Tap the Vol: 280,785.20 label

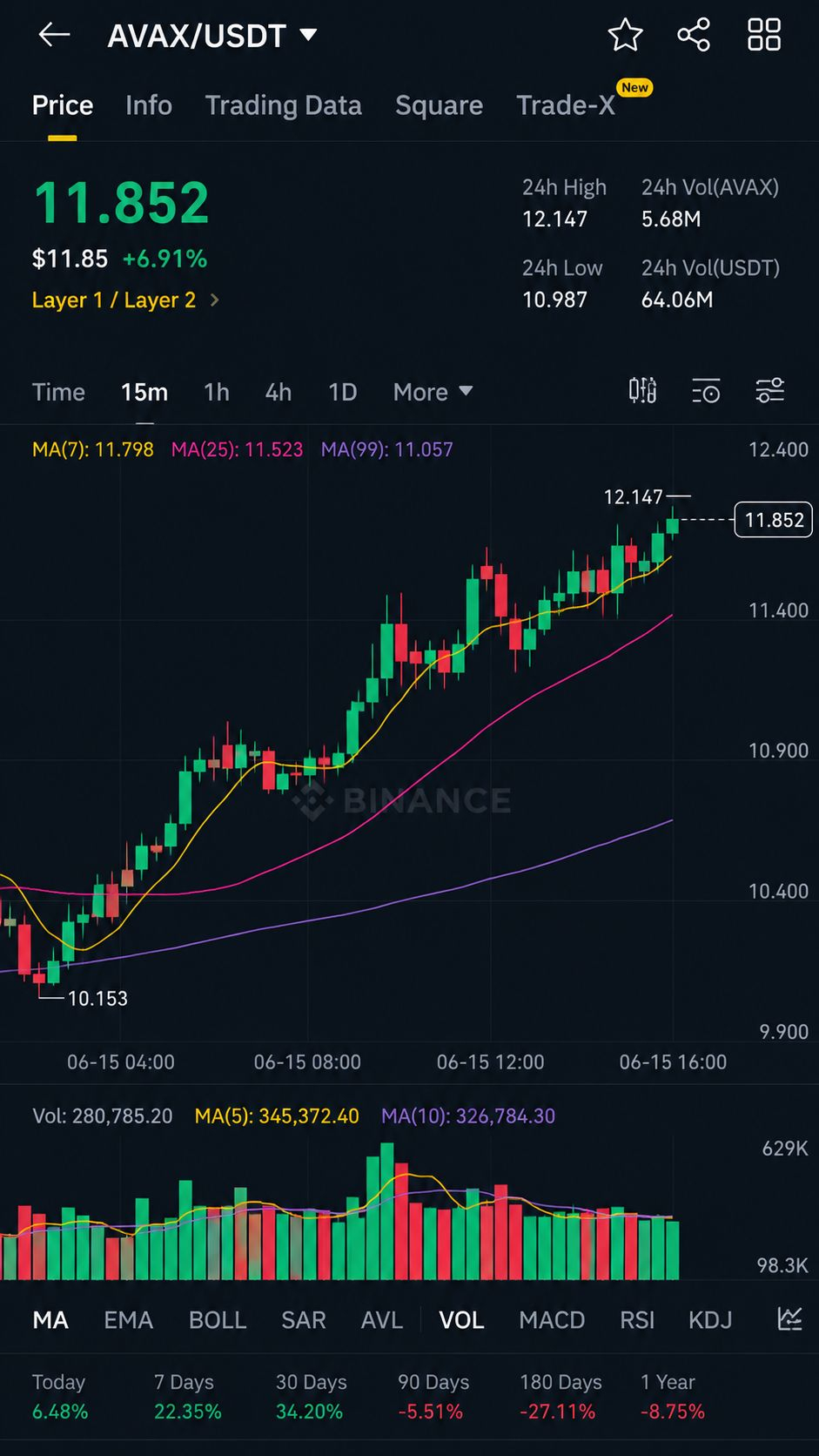(x=103, y=1116)
